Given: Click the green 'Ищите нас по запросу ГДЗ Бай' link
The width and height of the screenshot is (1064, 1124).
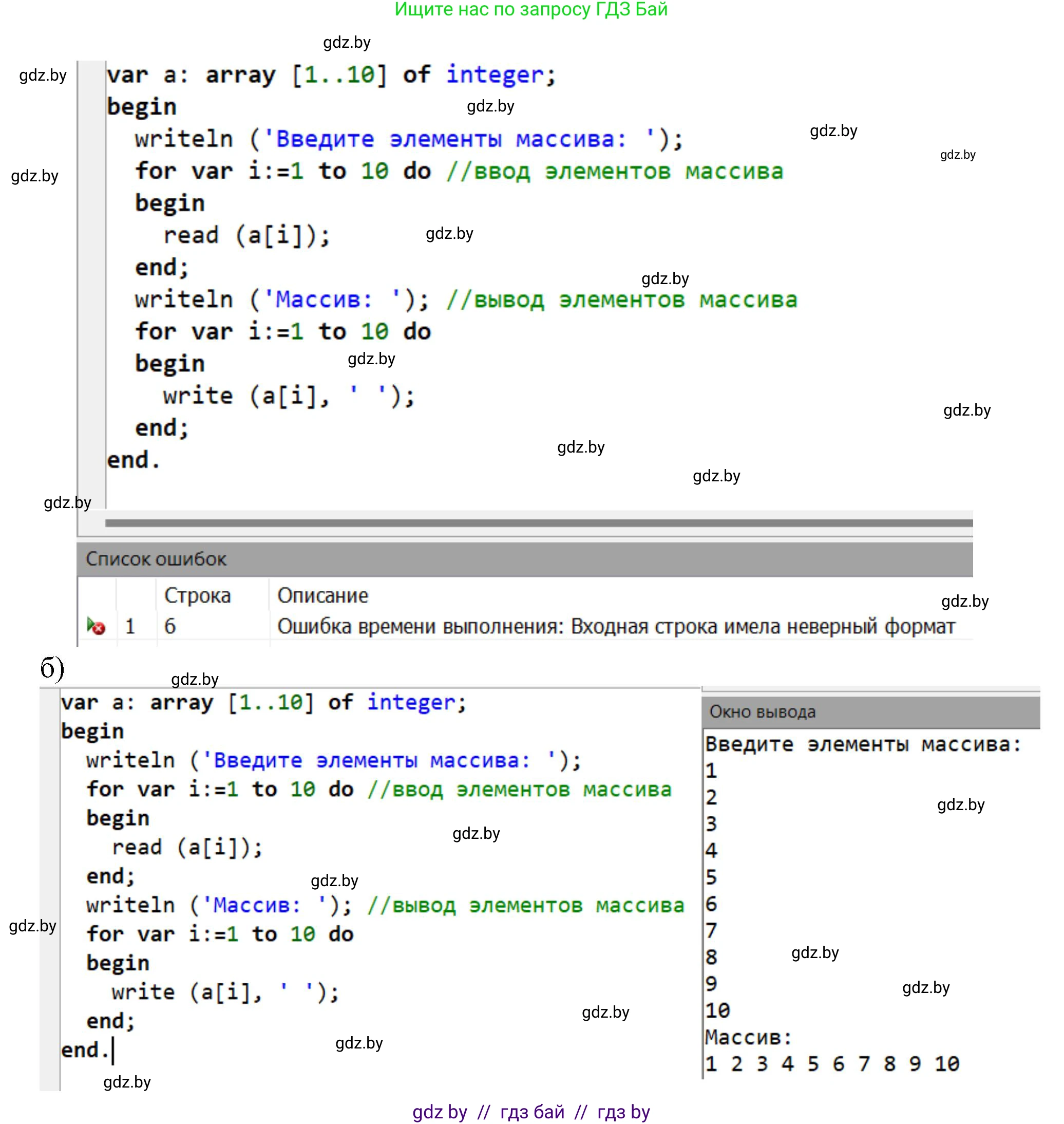Looking at the screenshot, I should coord(531,10).
